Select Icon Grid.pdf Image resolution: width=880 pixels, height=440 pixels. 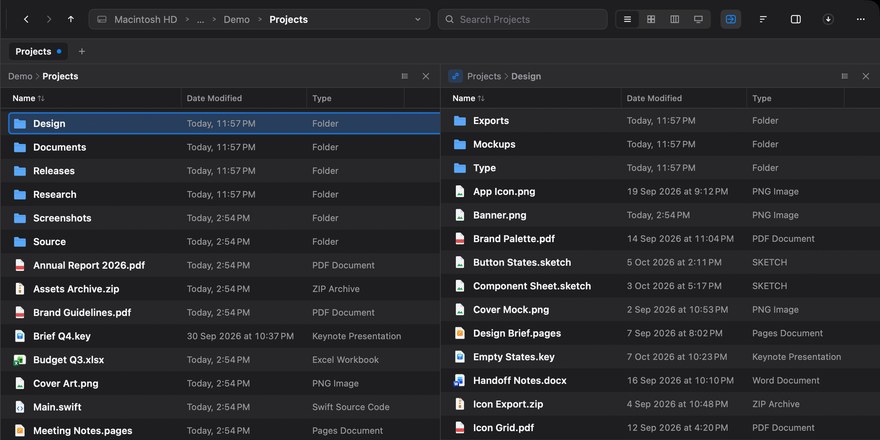coord(661,428)
